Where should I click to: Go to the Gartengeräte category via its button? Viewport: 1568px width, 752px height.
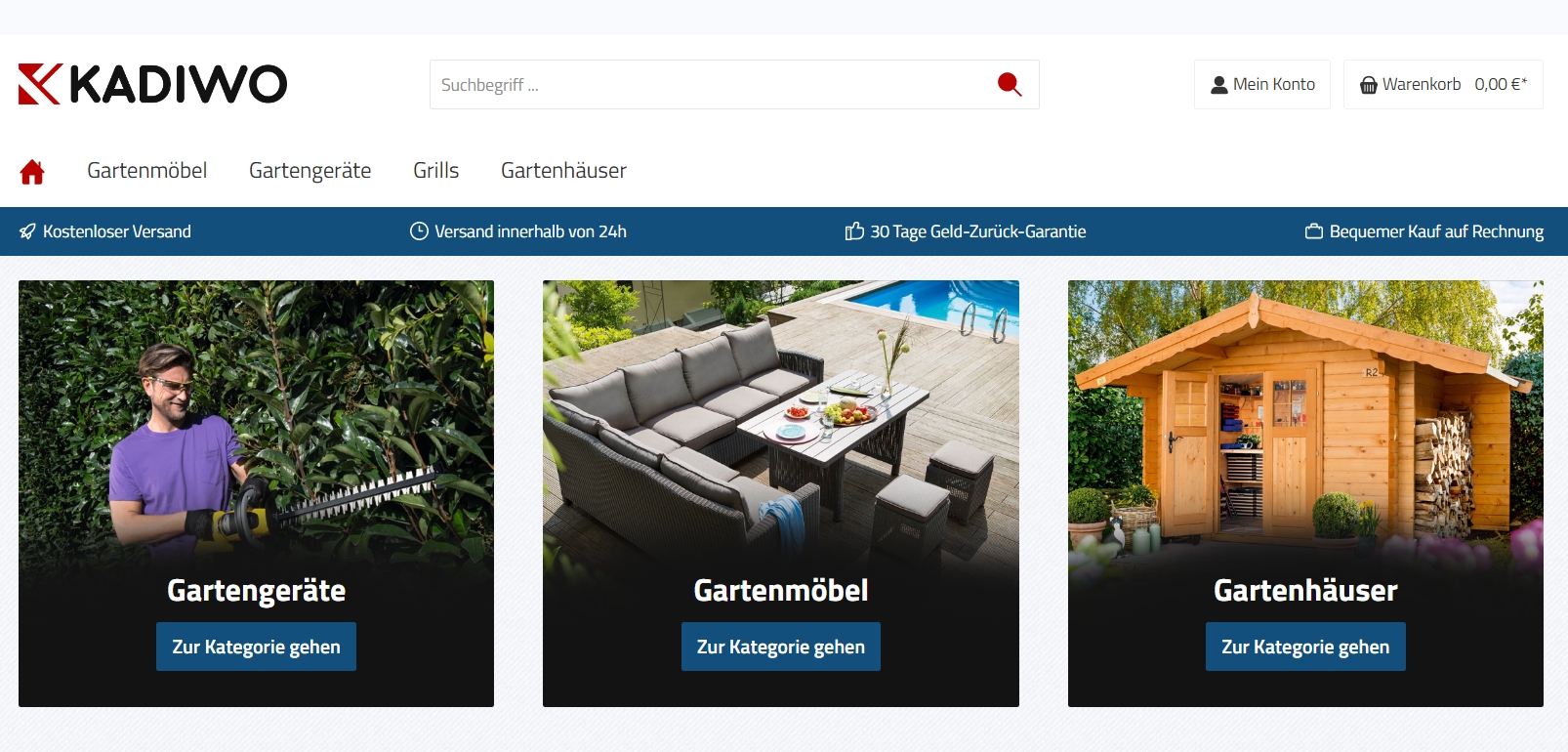(x=256, y=647)
